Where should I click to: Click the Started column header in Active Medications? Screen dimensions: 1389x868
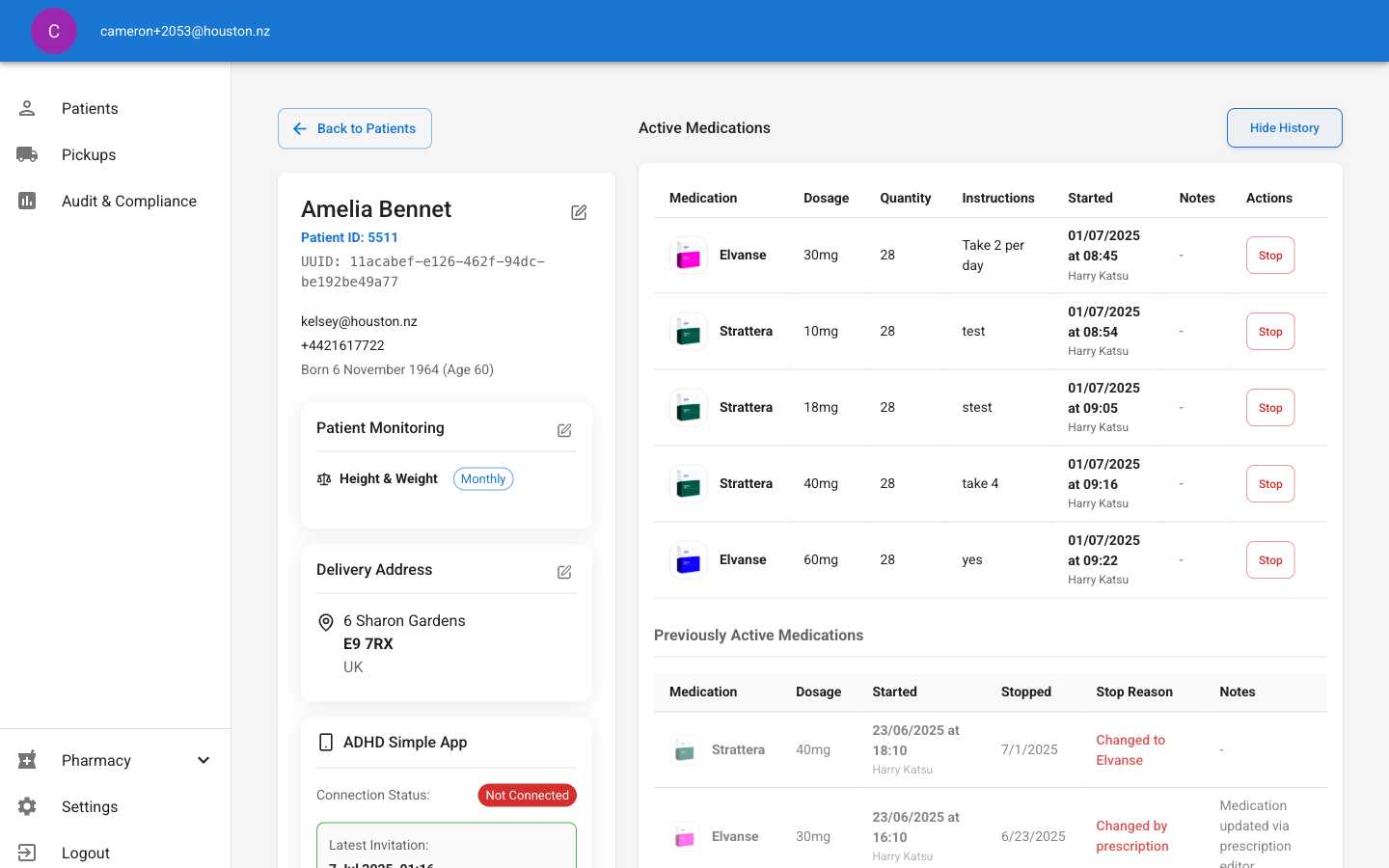pyautogui.click(x=1090, y=198)
